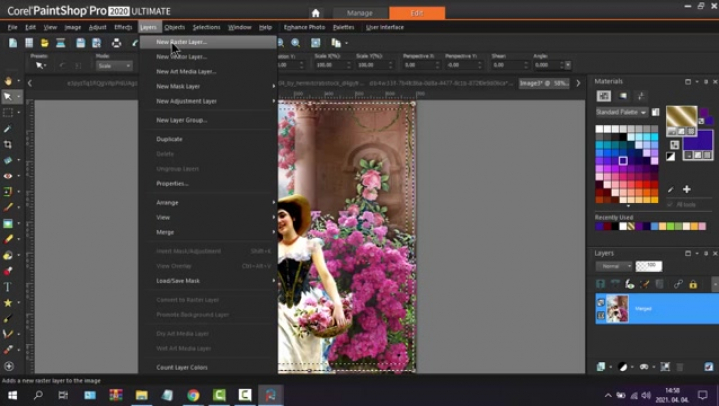Click the purple background material swatch
The image size is (719, 406).
[698, 140]
